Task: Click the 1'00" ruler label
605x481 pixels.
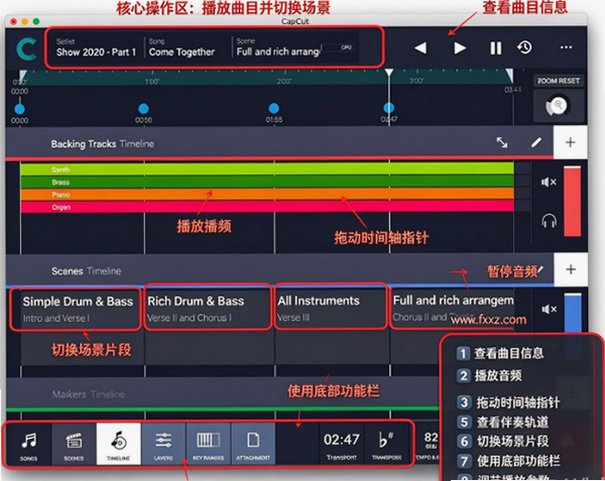Action: pos(152,81)
